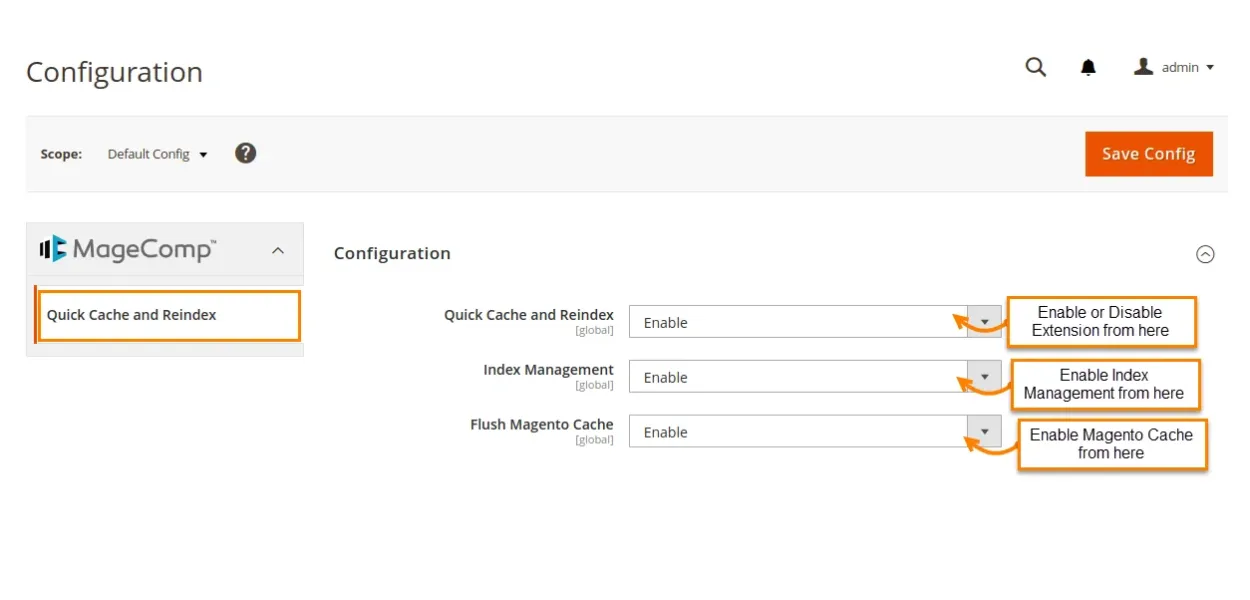Image resolution: width=1250 pixels, height=600 pixels.
Task: Open the Default Config scope dropdown
Action: 157,154
